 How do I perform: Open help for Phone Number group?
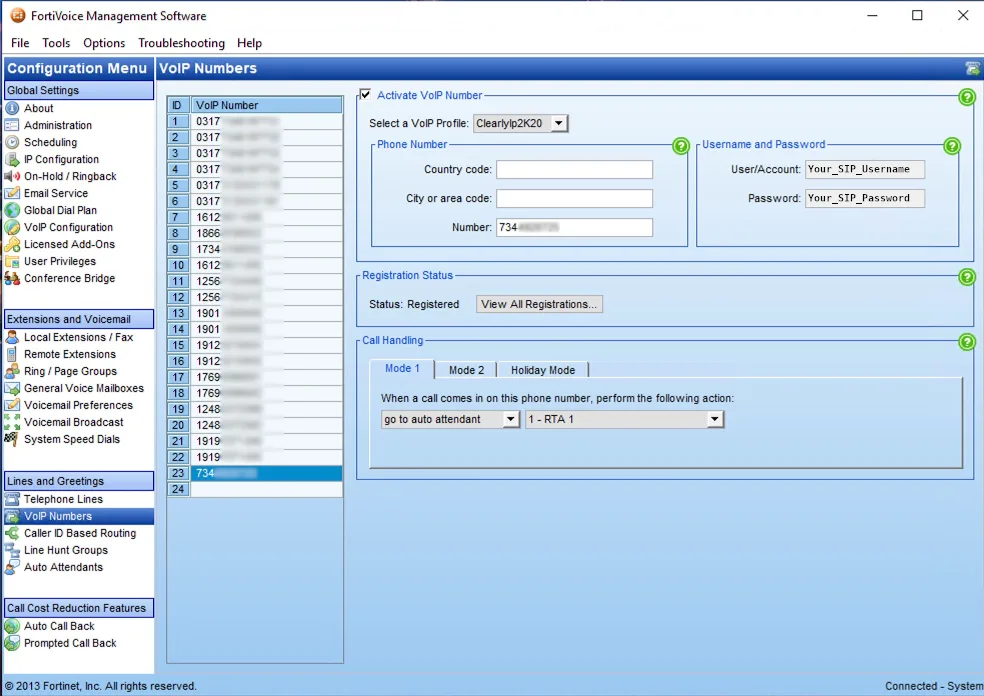(681, 146)
